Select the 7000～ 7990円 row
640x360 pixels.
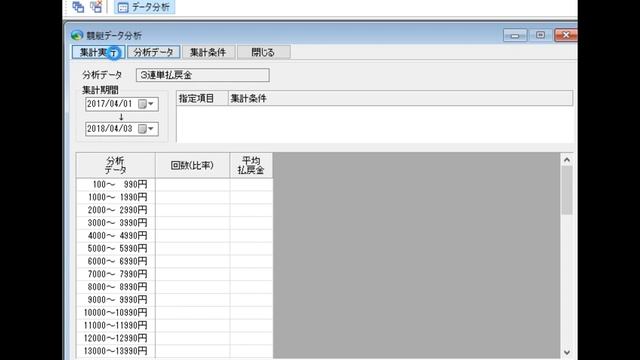coord(174,274)
